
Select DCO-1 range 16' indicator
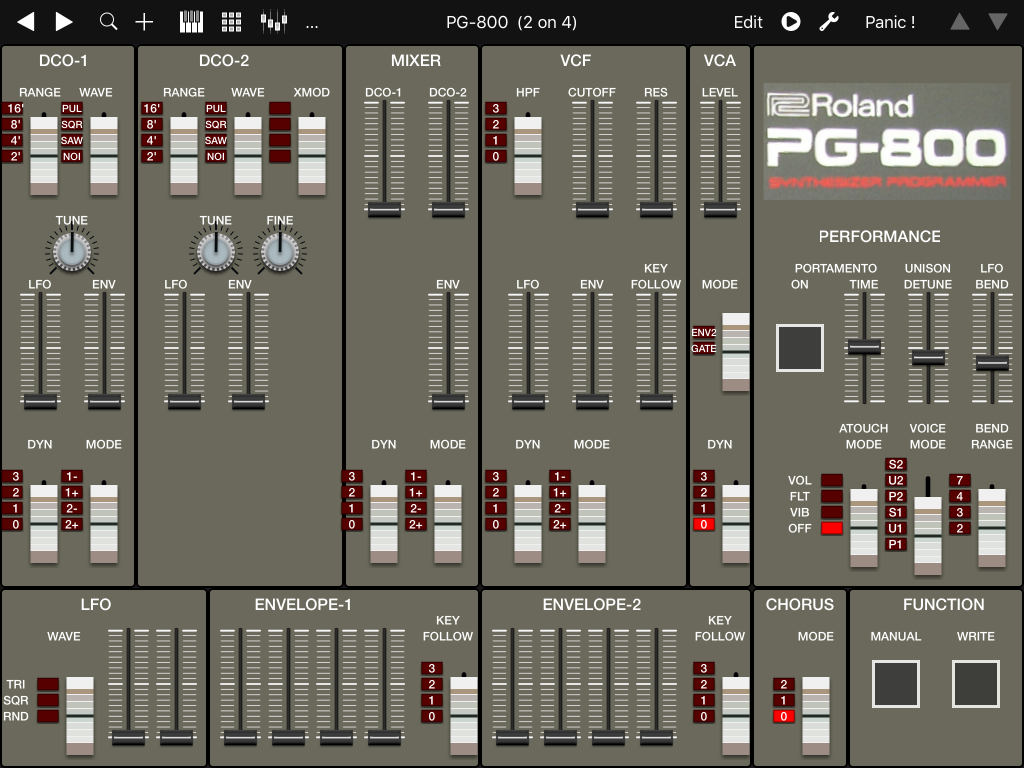(x=13, y=108)
